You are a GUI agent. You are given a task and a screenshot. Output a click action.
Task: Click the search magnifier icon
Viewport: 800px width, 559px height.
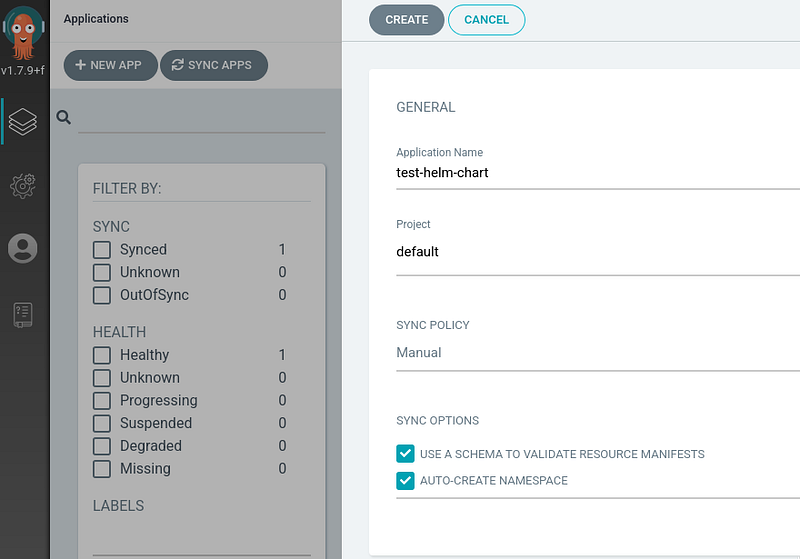click(x=64, y=117)
